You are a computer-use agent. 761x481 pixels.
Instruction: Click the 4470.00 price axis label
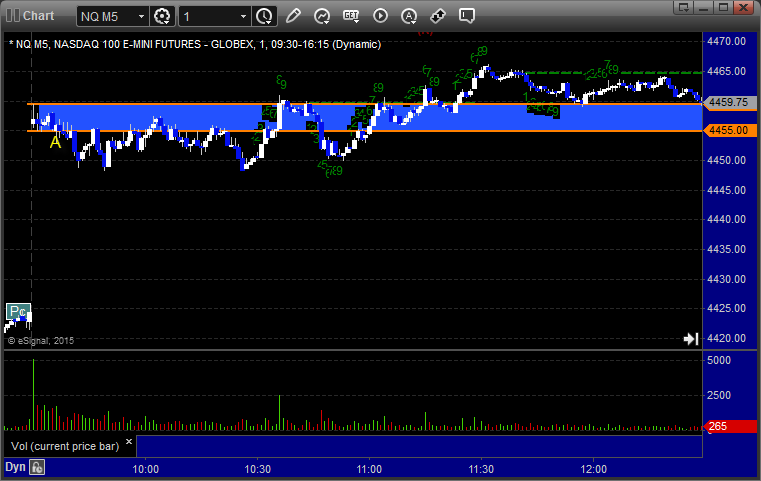click(727, 41)
